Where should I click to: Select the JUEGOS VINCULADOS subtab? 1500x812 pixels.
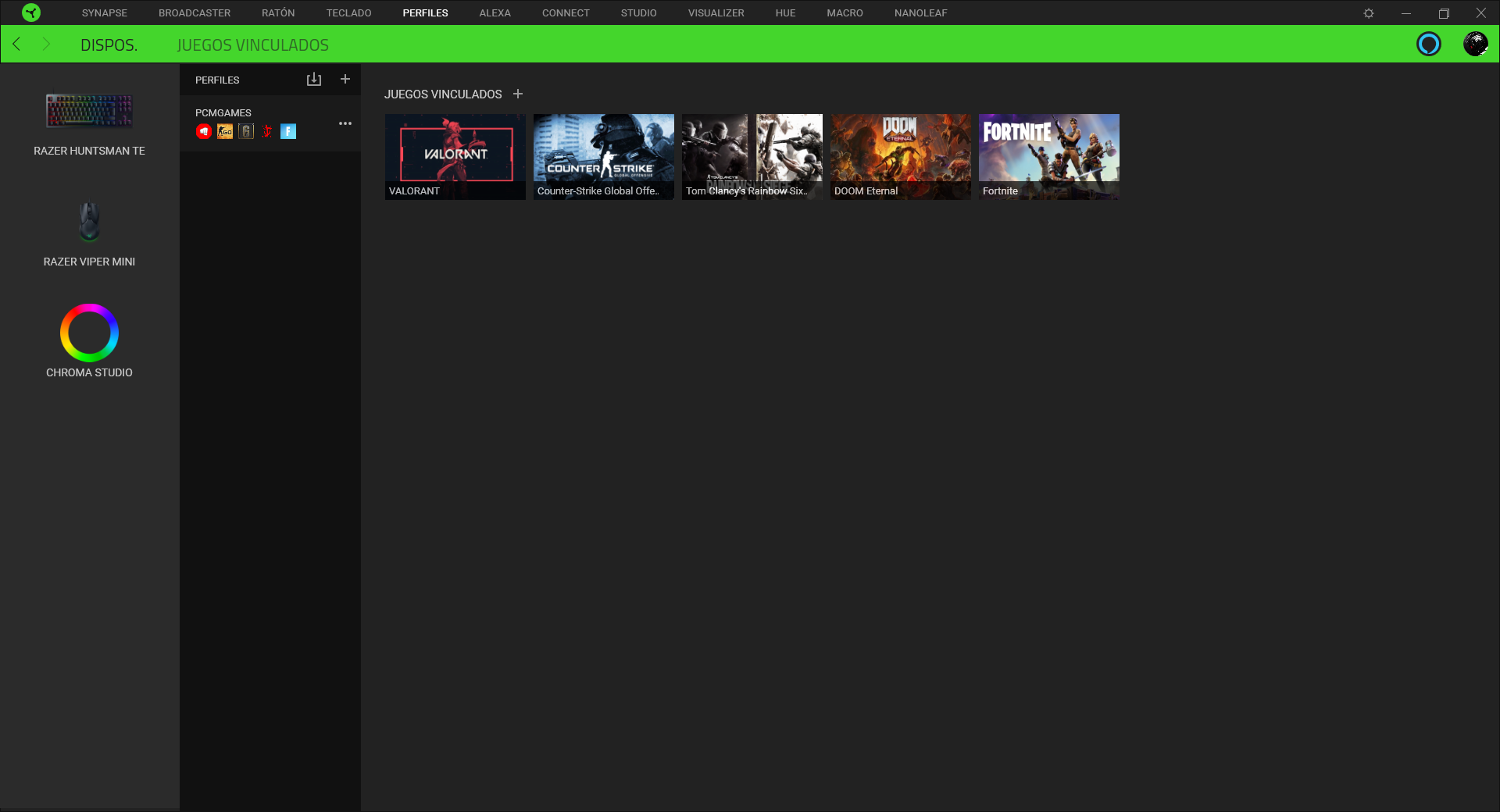click(x=252, y=45)
